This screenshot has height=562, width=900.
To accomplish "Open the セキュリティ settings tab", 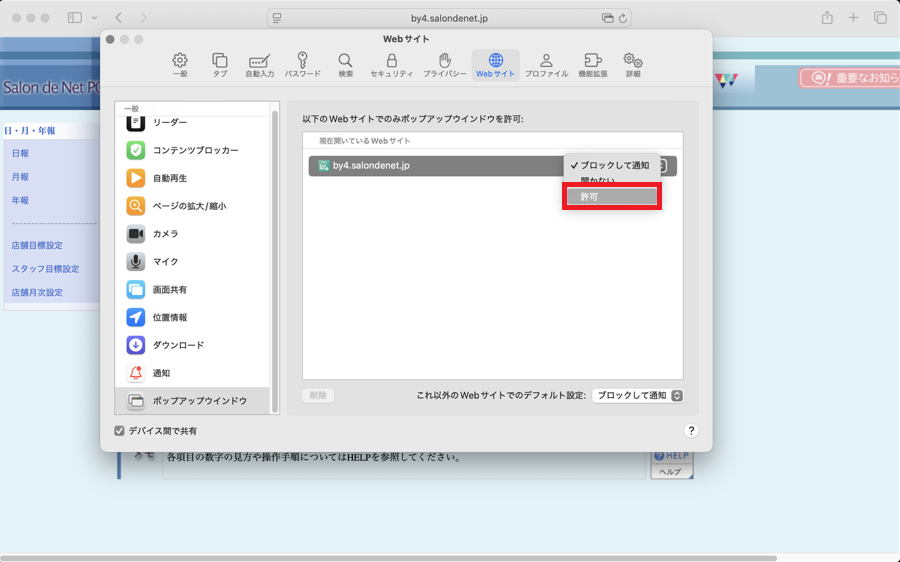I will coord(391,65).
